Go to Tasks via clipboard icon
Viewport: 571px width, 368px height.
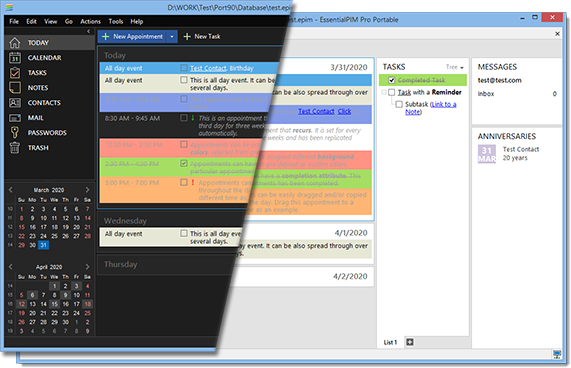point(15,72)
